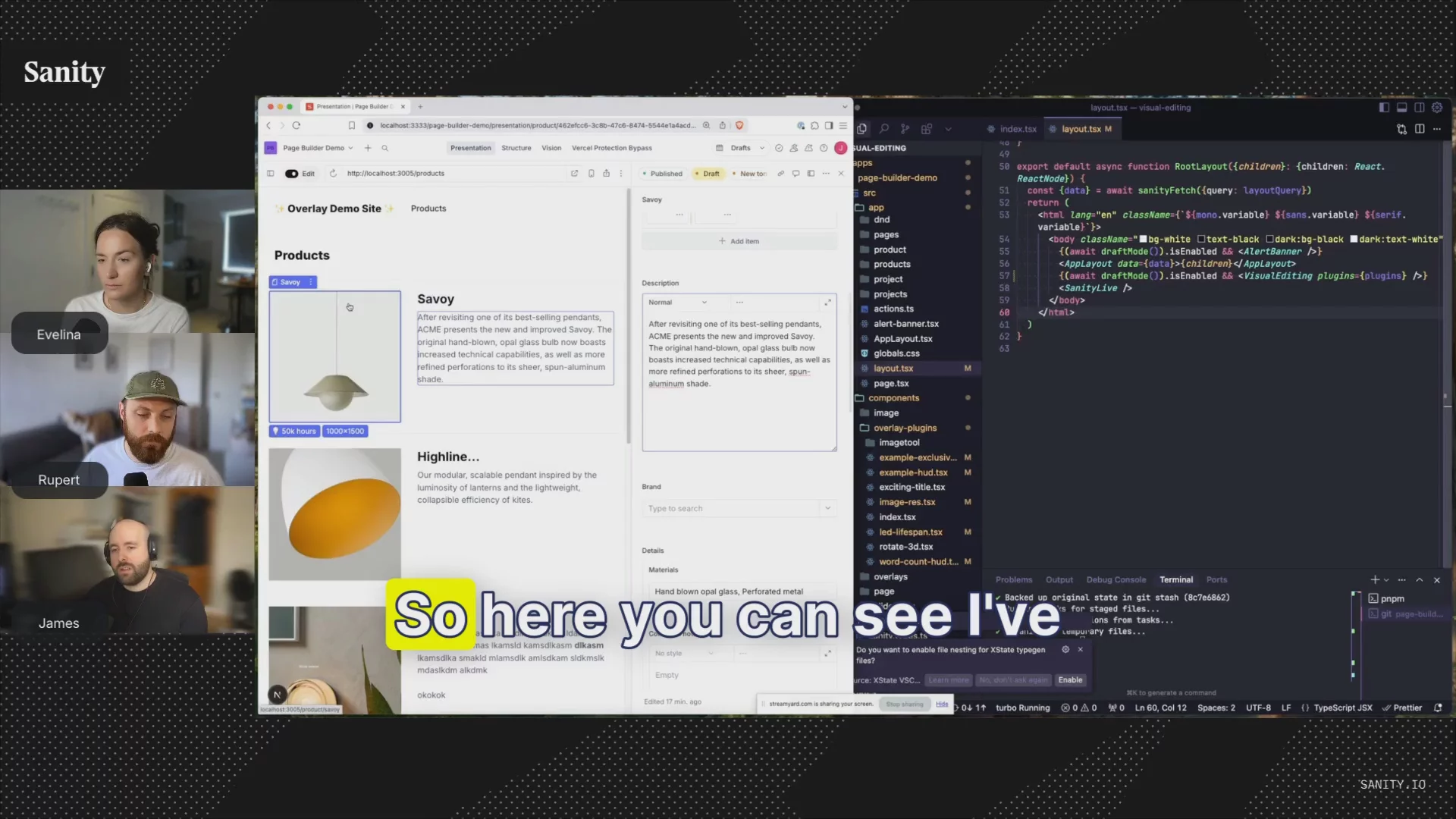This screenshot has width=1456, height=819.
Task: Open the Sanity studio search
Action: 385,148
